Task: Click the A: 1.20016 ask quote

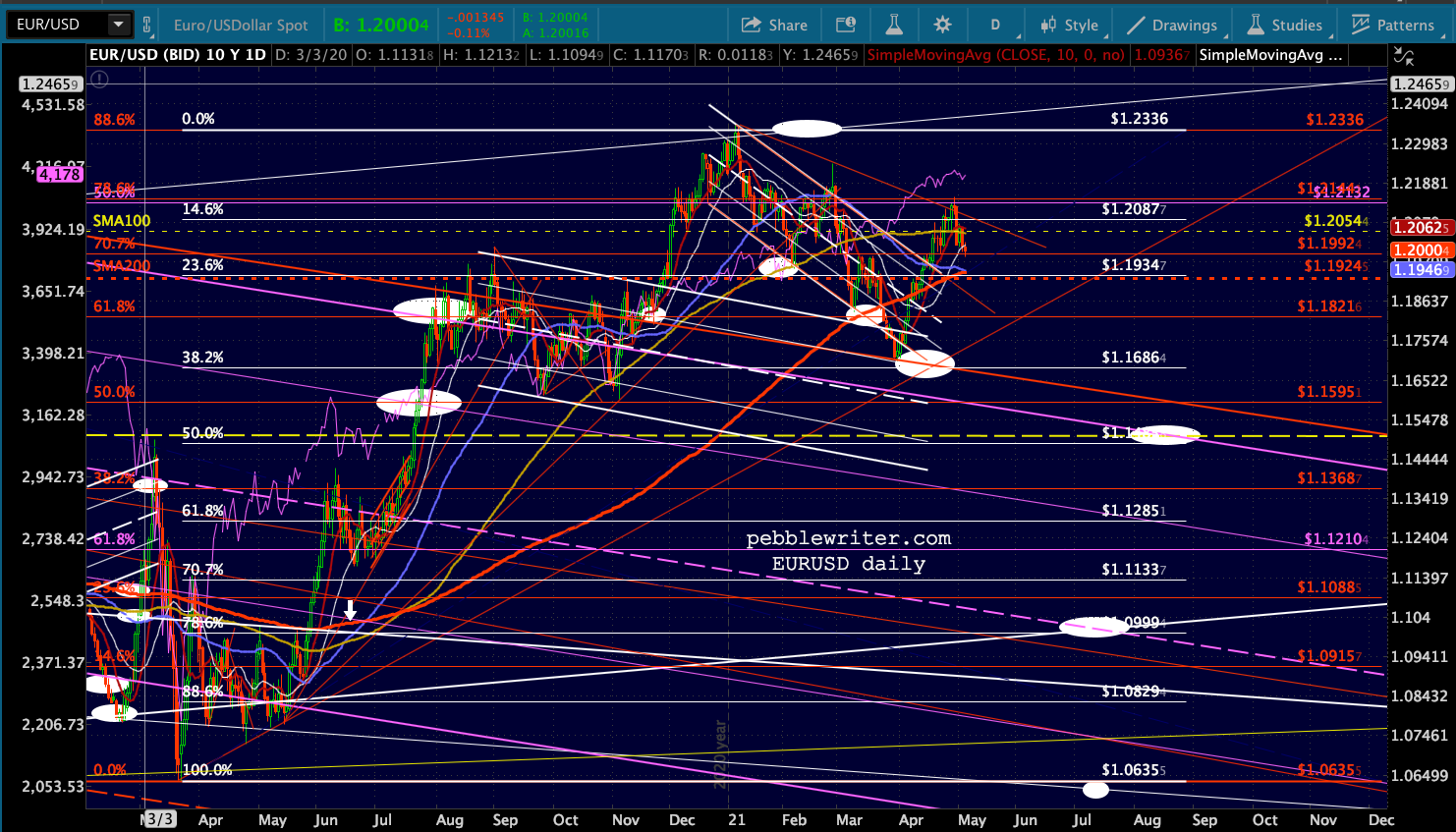Action: [x=555, y=32]
